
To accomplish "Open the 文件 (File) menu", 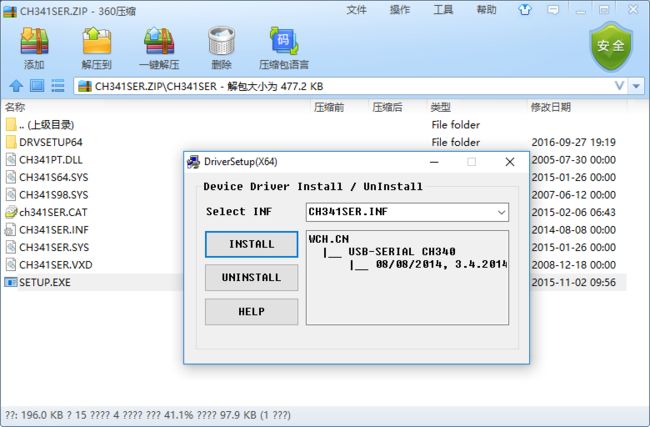I will pos(357,10).
